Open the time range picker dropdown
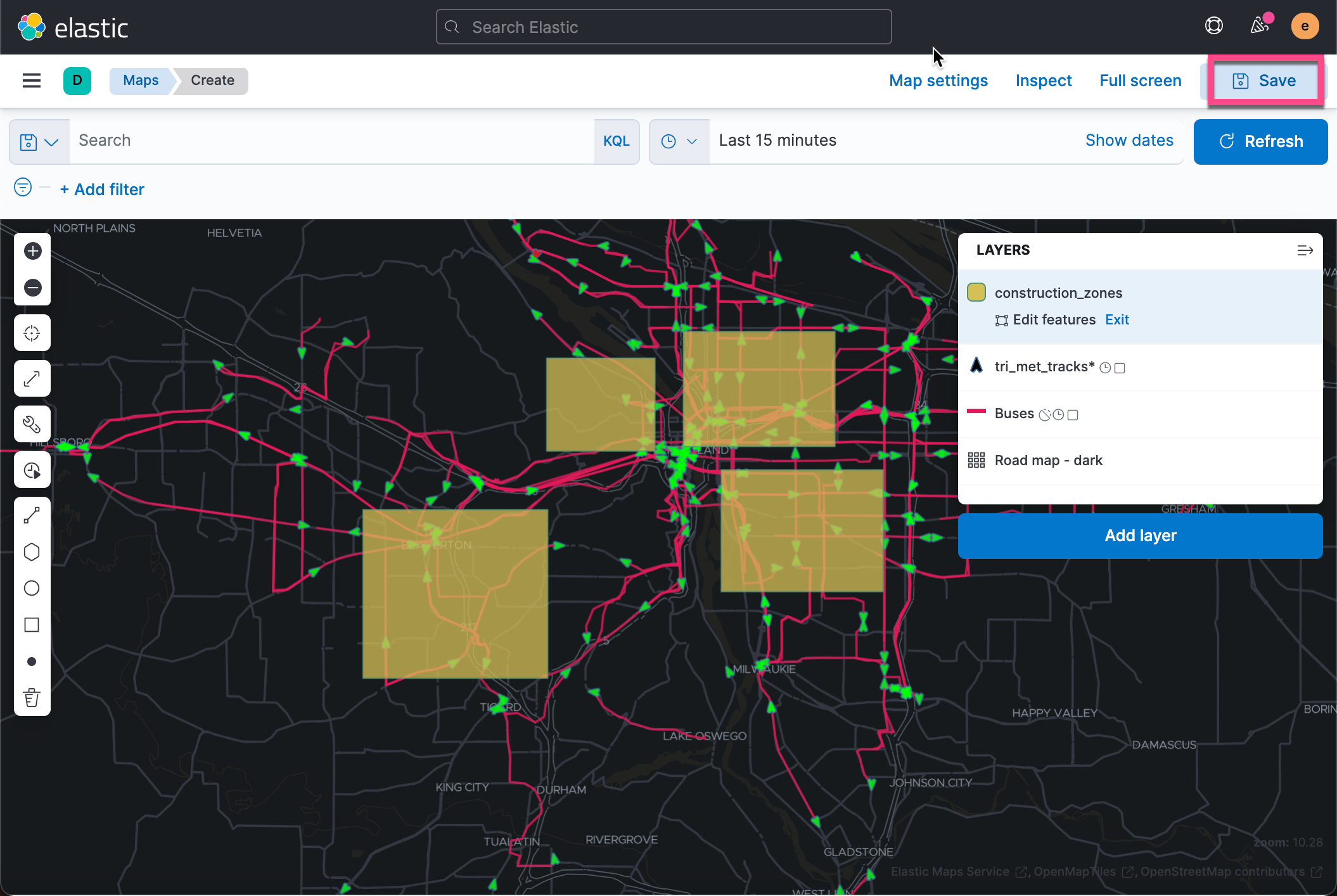The image size is (1337, 896). click(679, 141)
